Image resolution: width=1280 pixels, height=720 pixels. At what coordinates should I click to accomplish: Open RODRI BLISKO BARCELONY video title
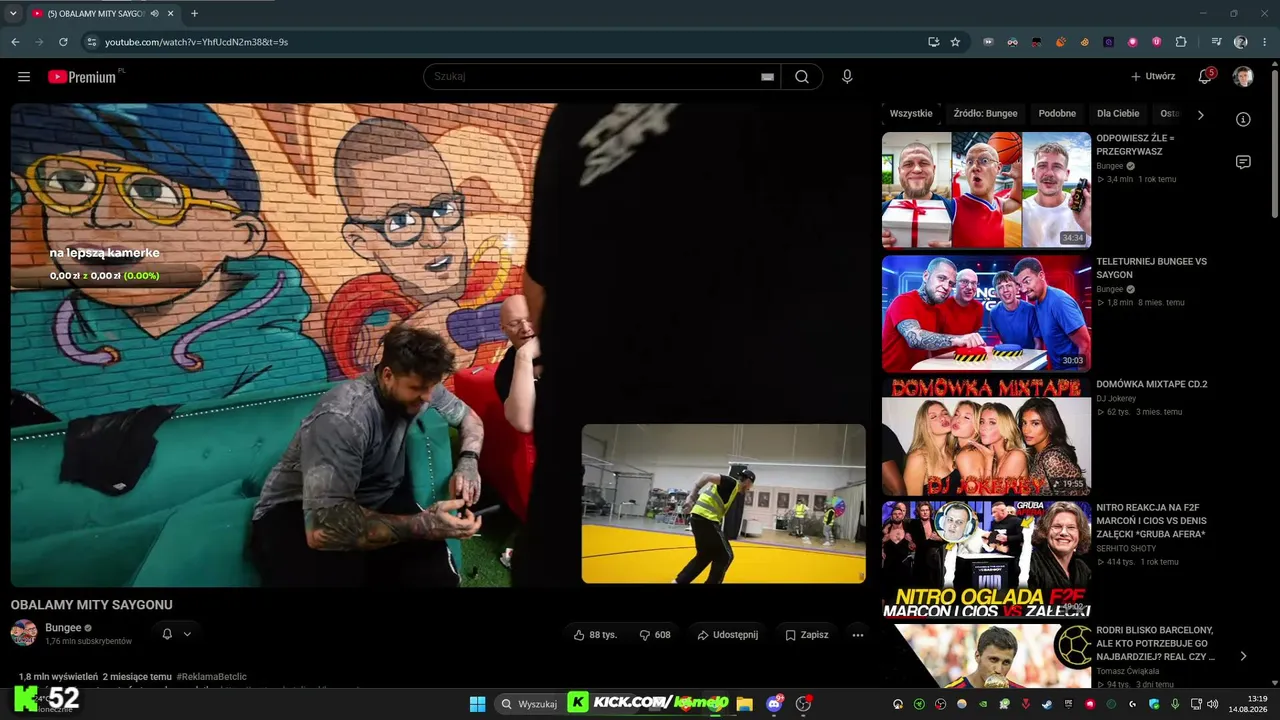click(1155, 644)
